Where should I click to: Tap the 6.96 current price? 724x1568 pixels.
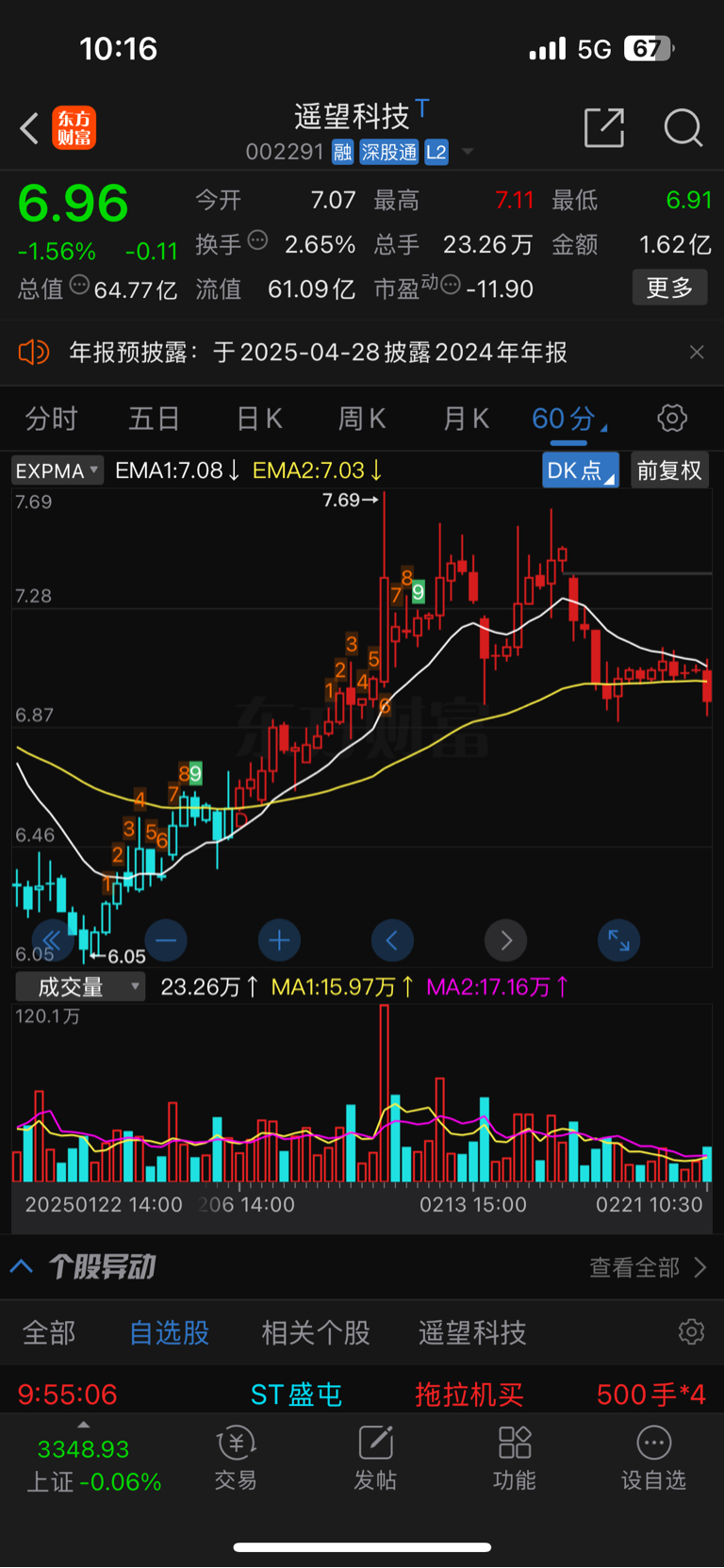click(x=74, y=204)
